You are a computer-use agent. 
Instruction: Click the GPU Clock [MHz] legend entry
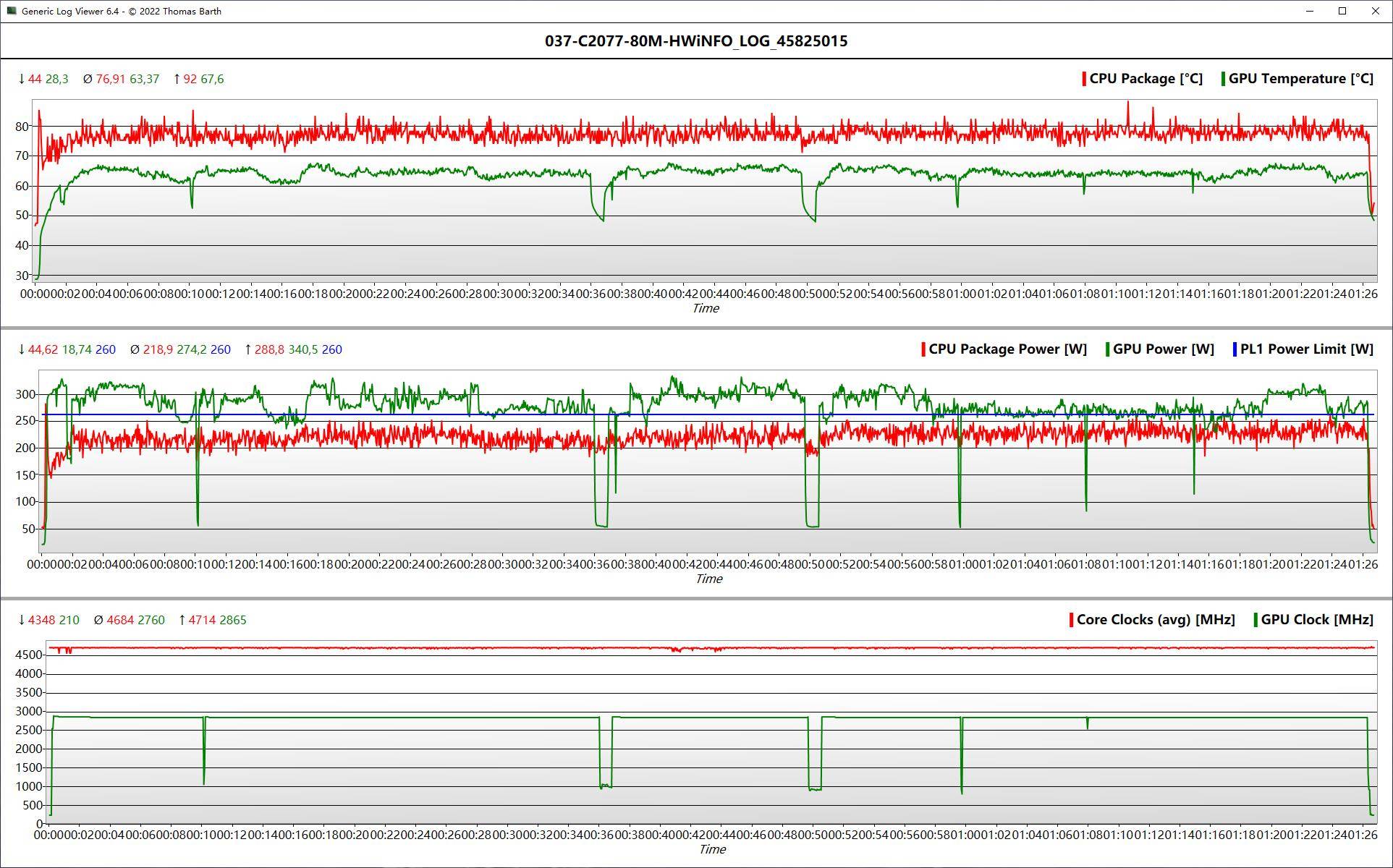(x=1316, y=620)
